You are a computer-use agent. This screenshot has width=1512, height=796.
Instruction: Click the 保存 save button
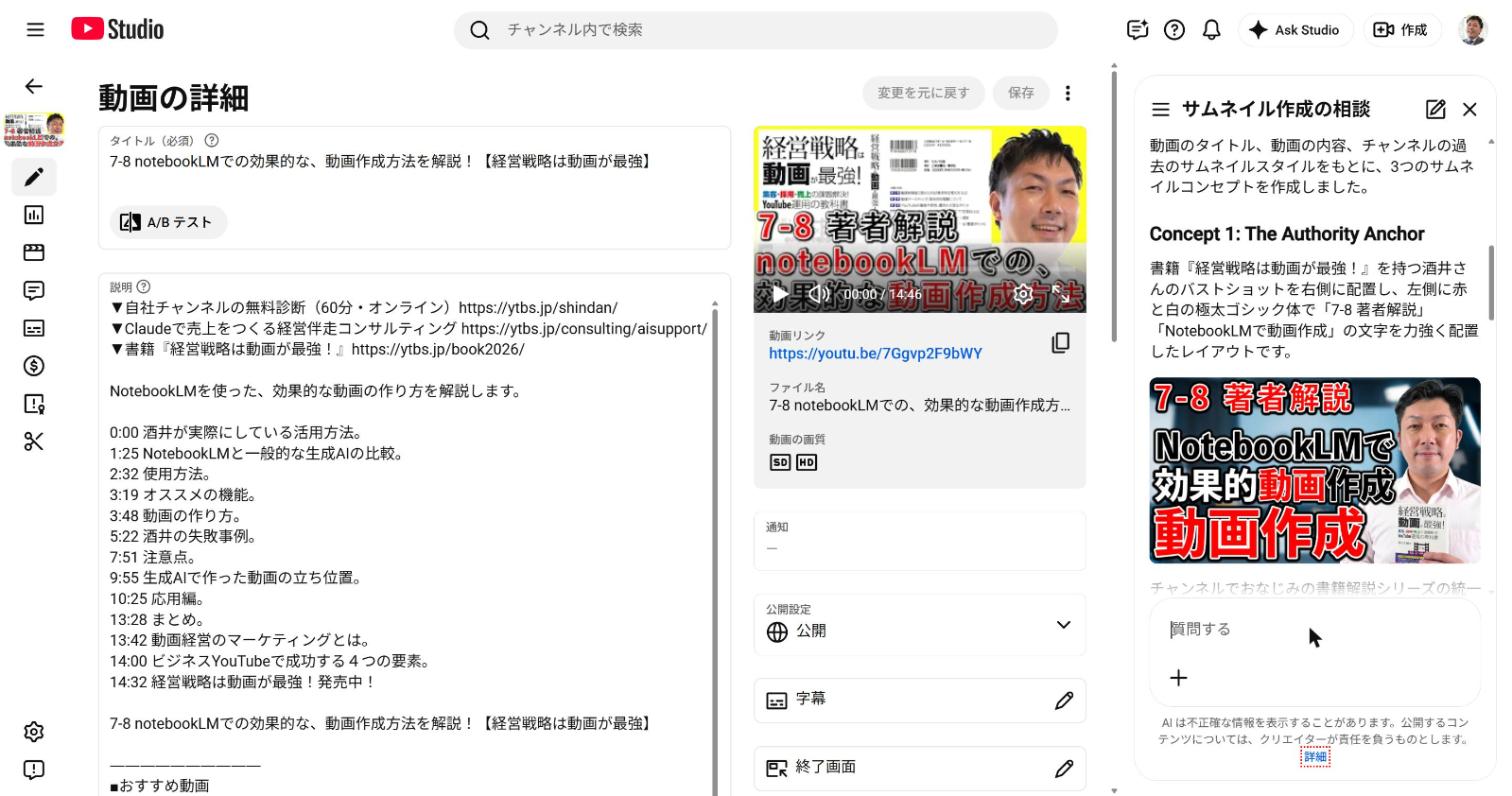(x=1021, y=93)
